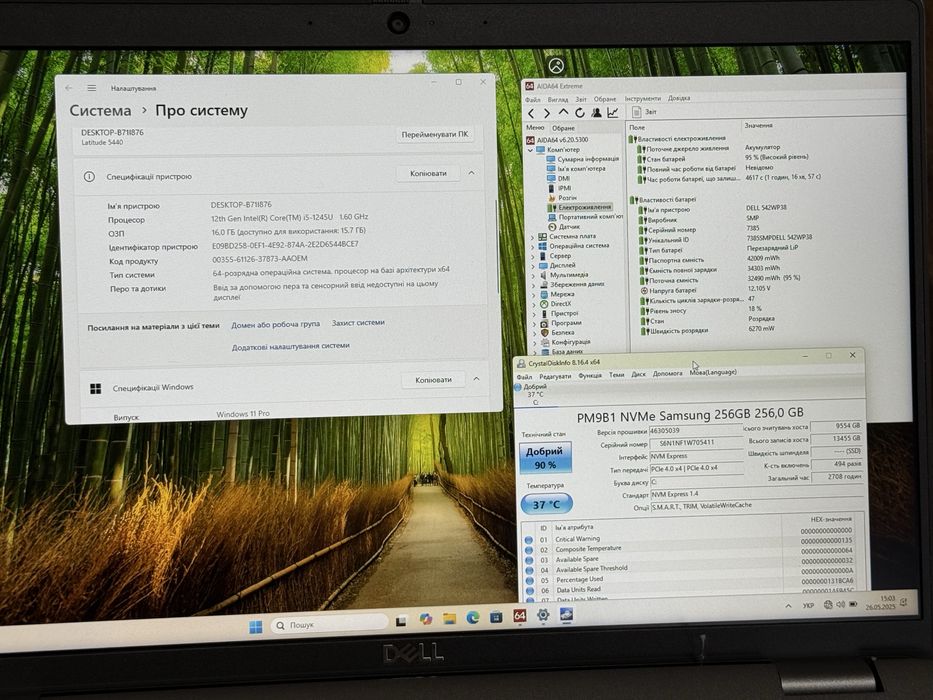Open AIDA64 Довідка menu

tap(679, 98)
